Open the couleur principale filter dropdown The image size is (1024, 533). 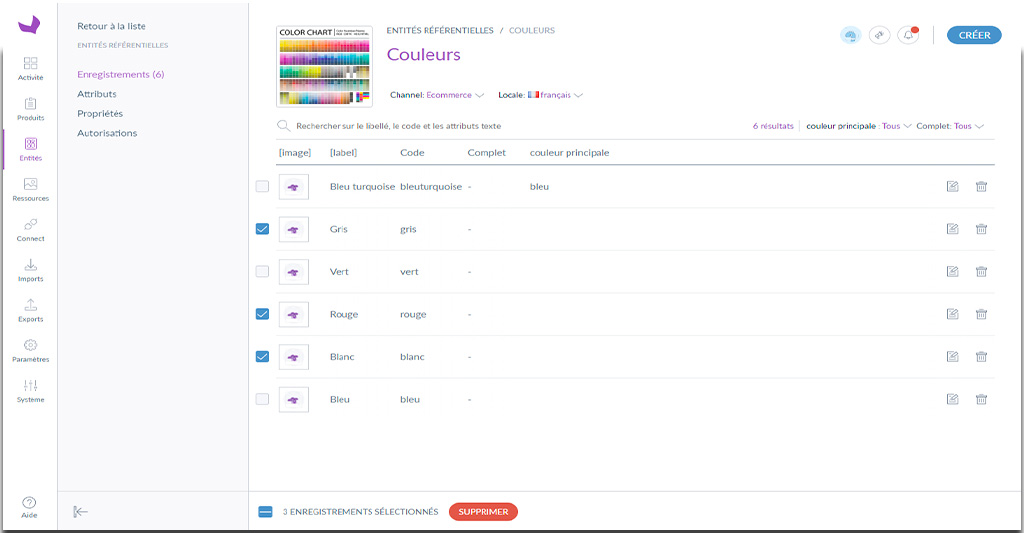coord(858,126)
